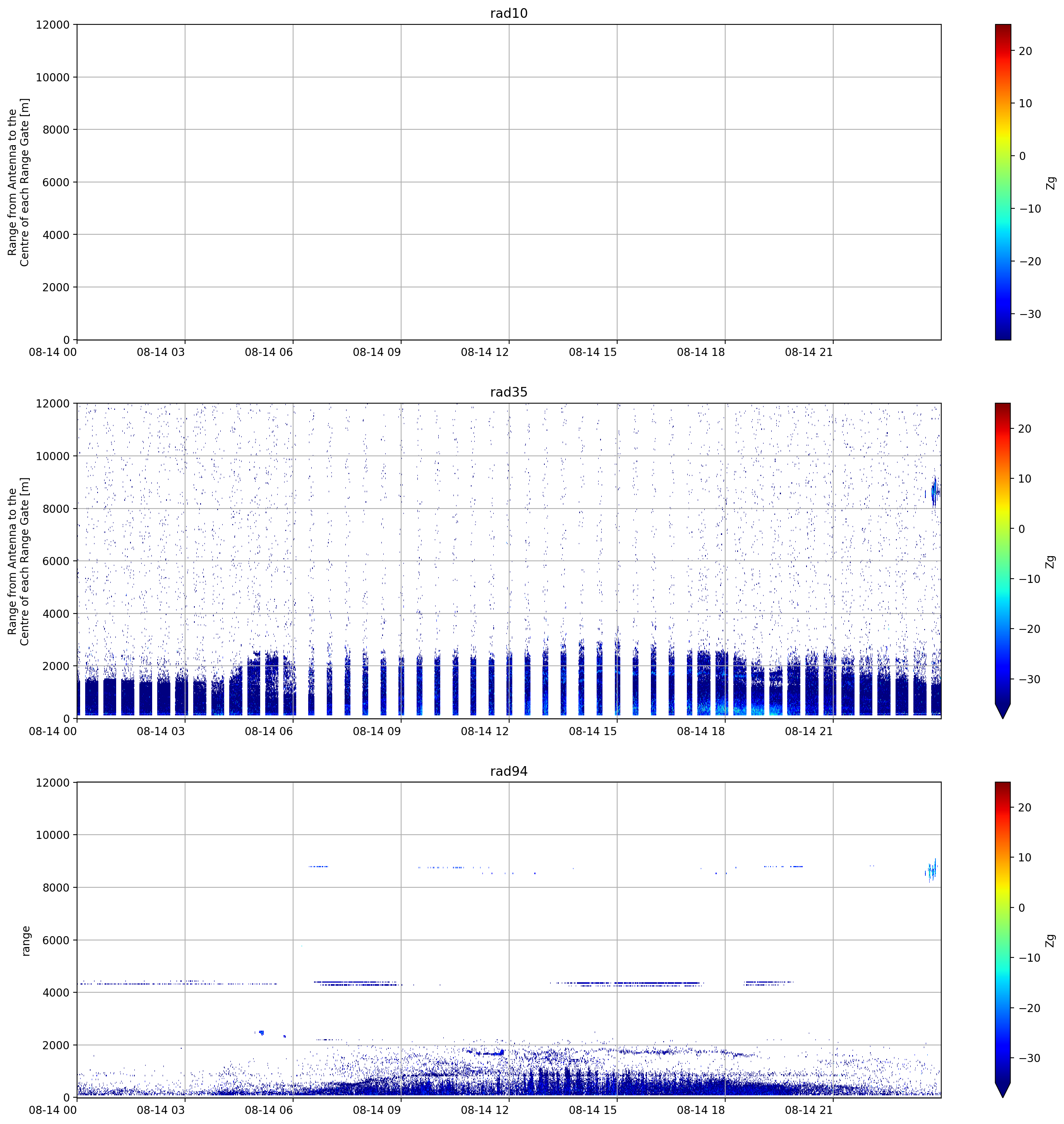
Task: Click the rad94 colorbar gradient
Action: pos(1003,932)
